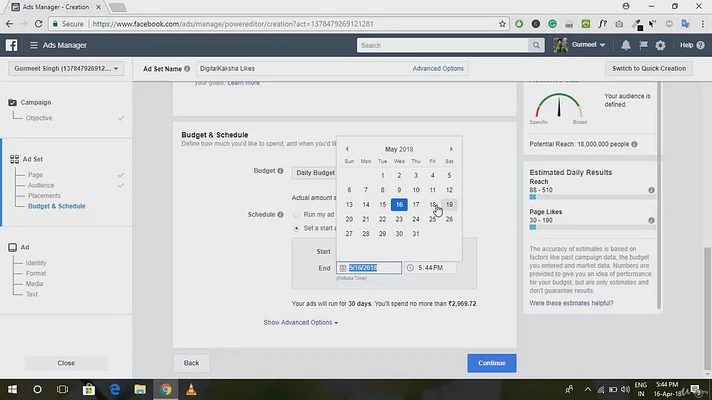This screenshot has height=400, width=712.
Task: Open ad account dropdown Gurmeet Singh
Action: [66, 69]
